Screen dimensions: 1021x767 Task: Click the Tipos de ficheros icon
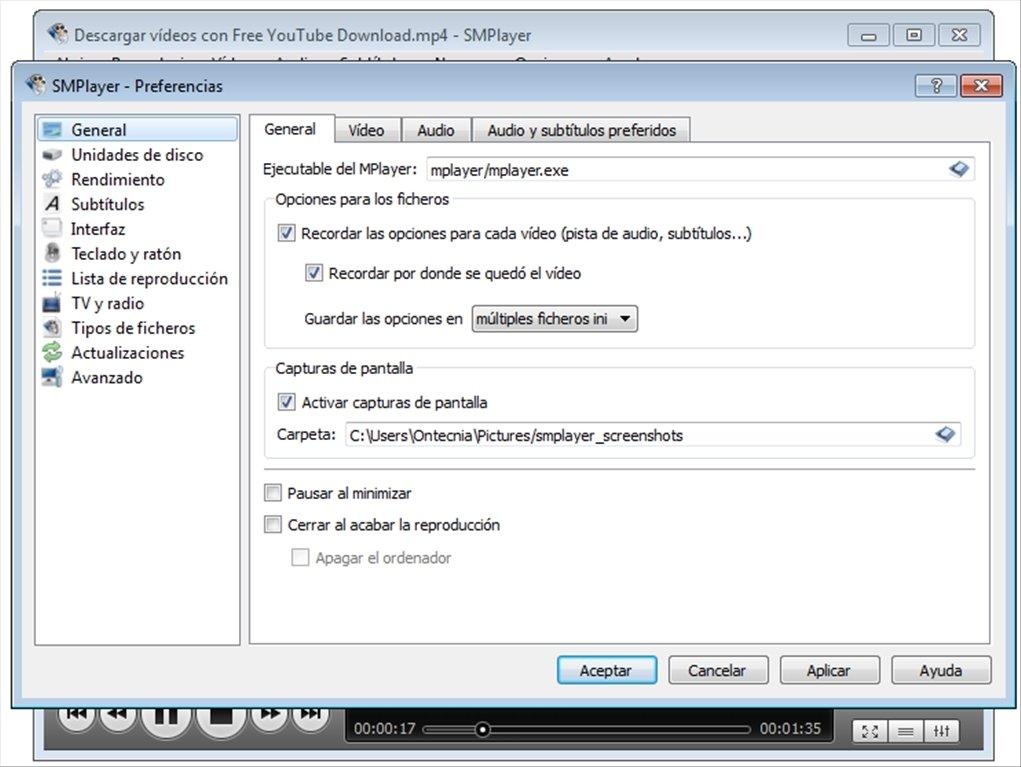pyautogui.click(x=51, y=328)
